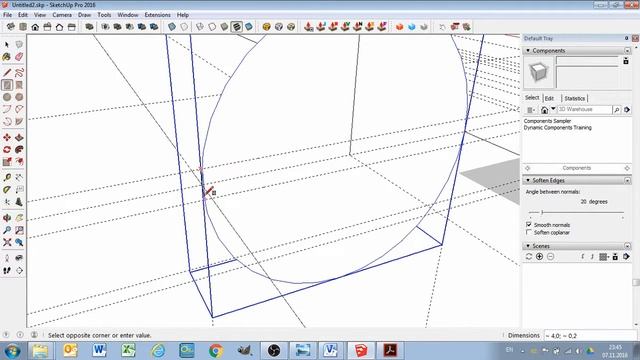Viewport: 640px width, 360px height.
Task: Open Chrome from taskbar
Action: coord(216,350)
